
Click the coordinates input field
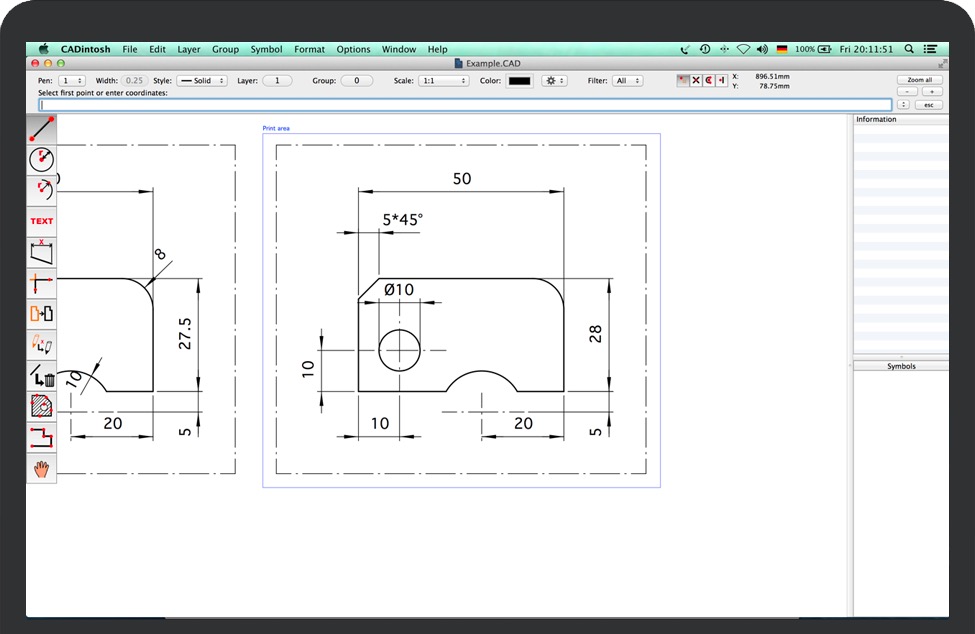tap(465, 104)
